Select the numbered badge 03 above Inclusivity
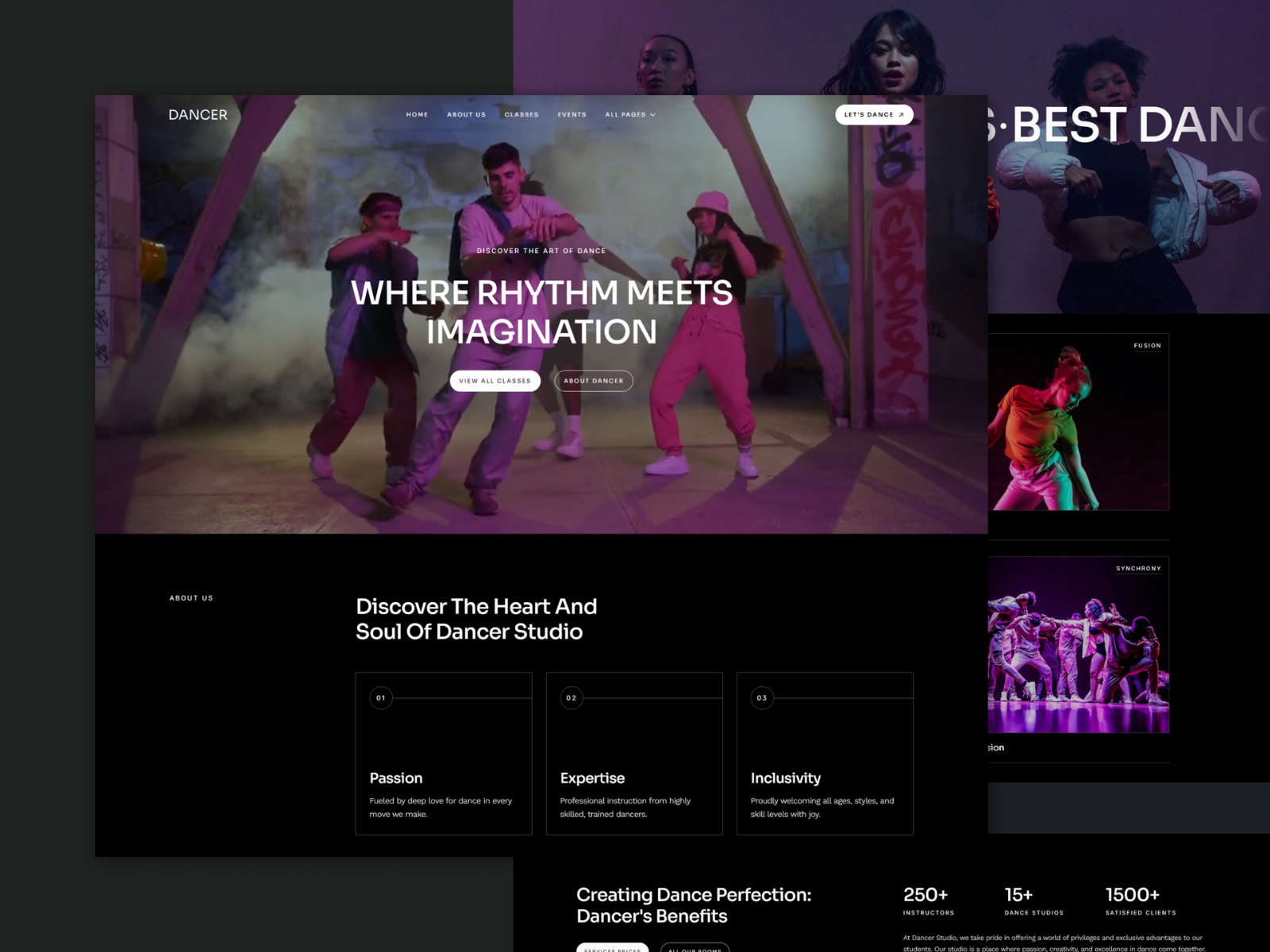1270x952 pixels. point(763,699)
